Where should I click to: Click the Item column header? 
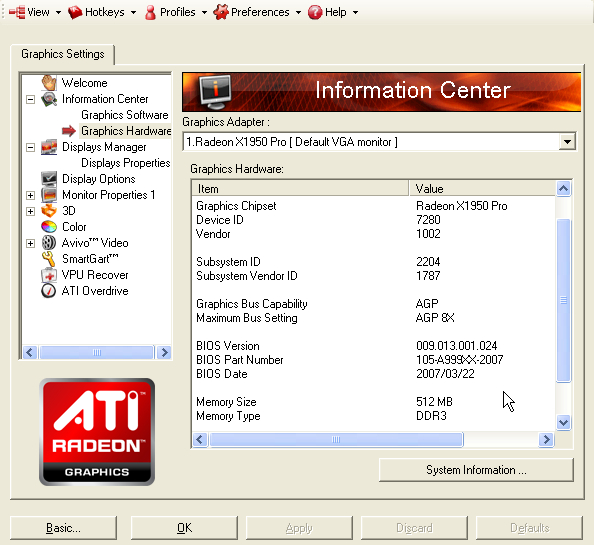300,189
